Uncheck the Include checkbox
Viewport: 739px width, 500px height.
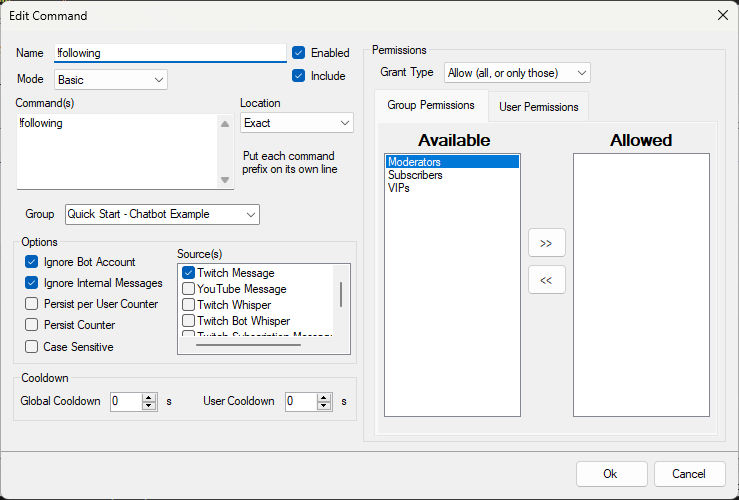pyautogui.click(x=298, y=76)
